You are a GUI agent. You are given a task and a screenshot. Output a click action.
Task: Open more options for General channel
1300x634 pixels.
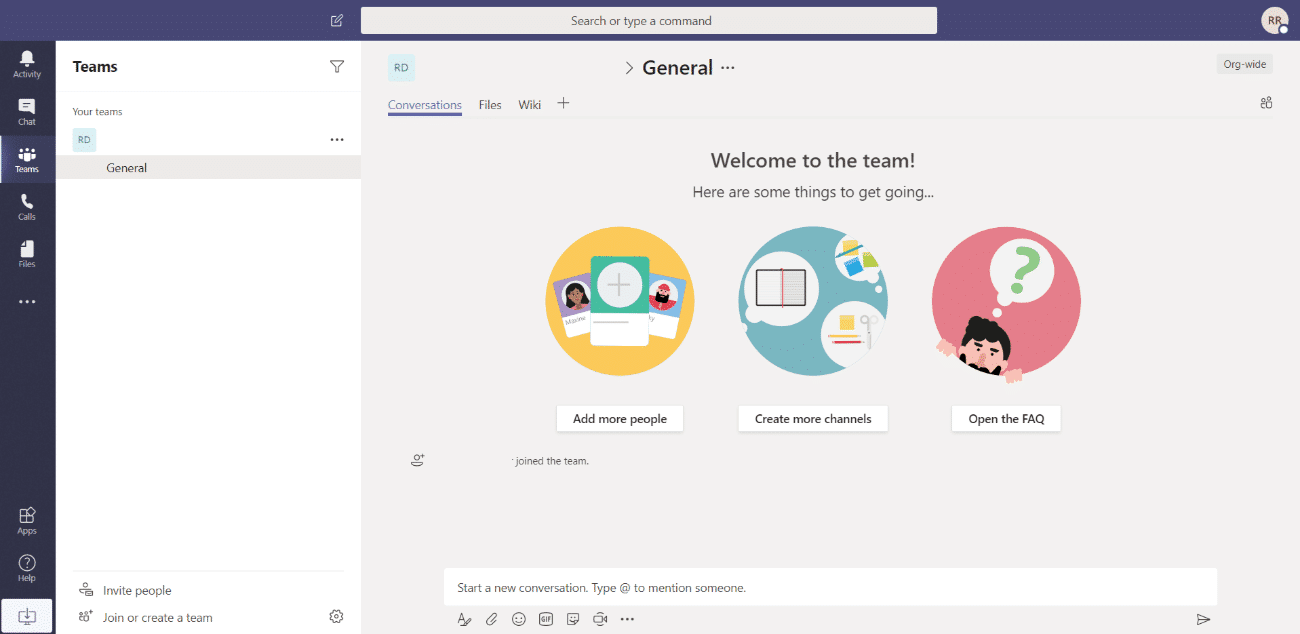[727, 67]
